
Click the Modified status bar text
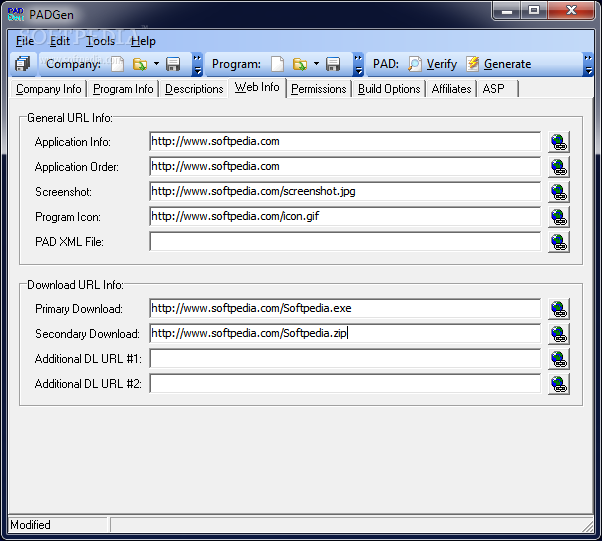30,524
